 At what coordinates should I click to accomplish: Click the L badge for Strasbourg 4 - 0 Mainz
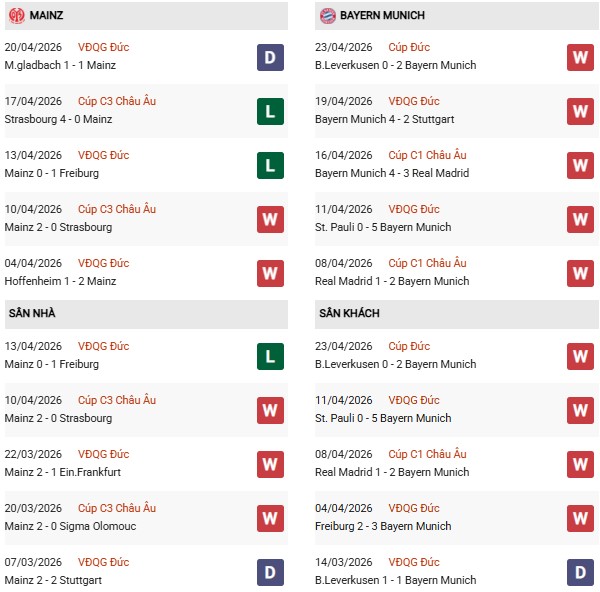[x=270, y=111]
